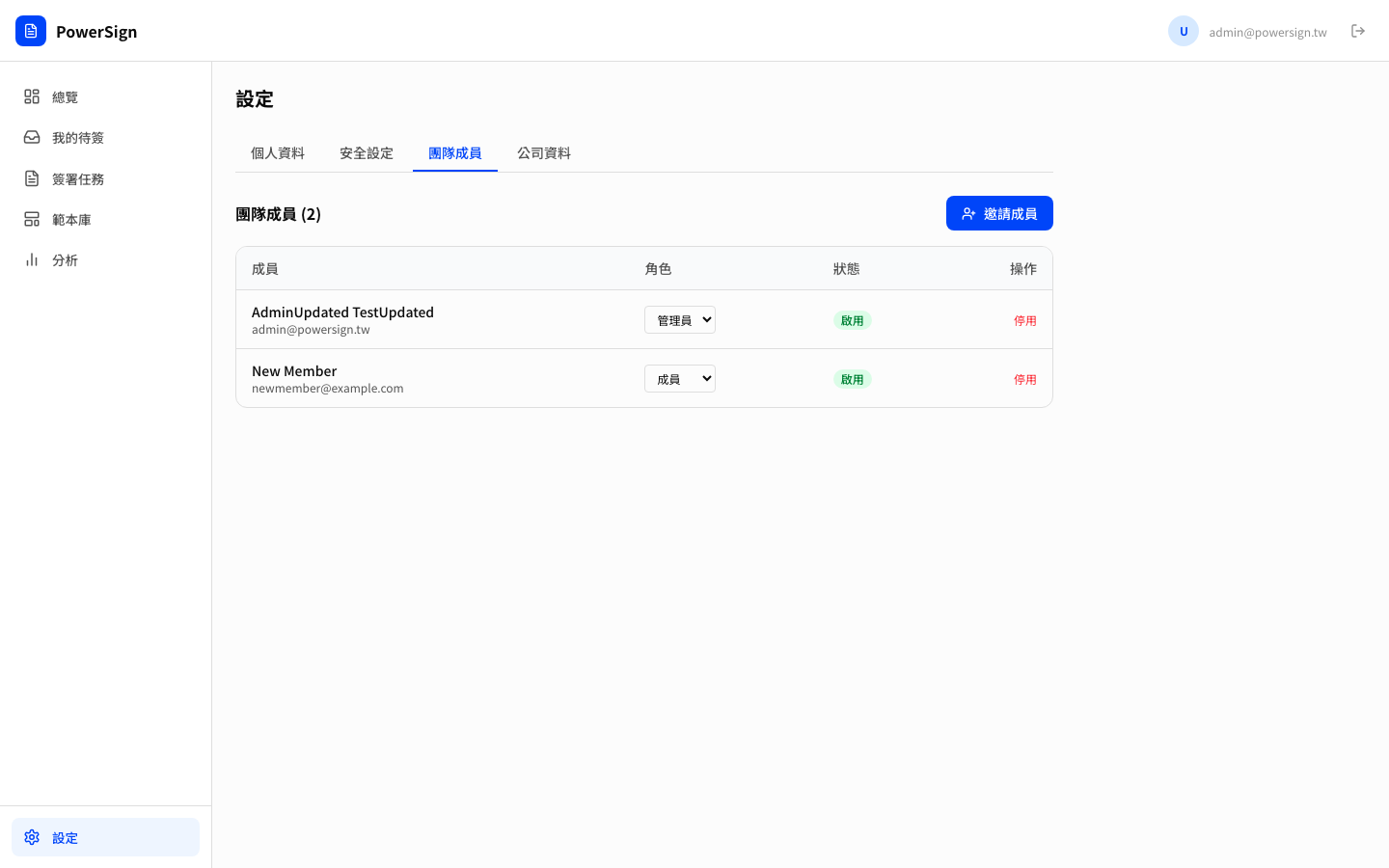Disable New Member via 停用 link
The width and height of the screenshot is (1389, 868).
(1024, 380)
